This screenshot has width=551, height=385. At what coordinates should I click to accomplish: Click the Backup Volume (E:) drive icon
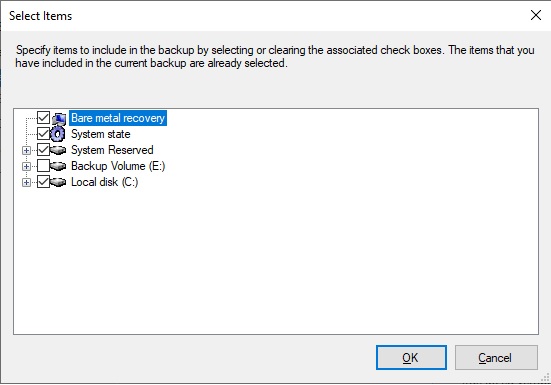pyautogui.click(x=58, y=166)
